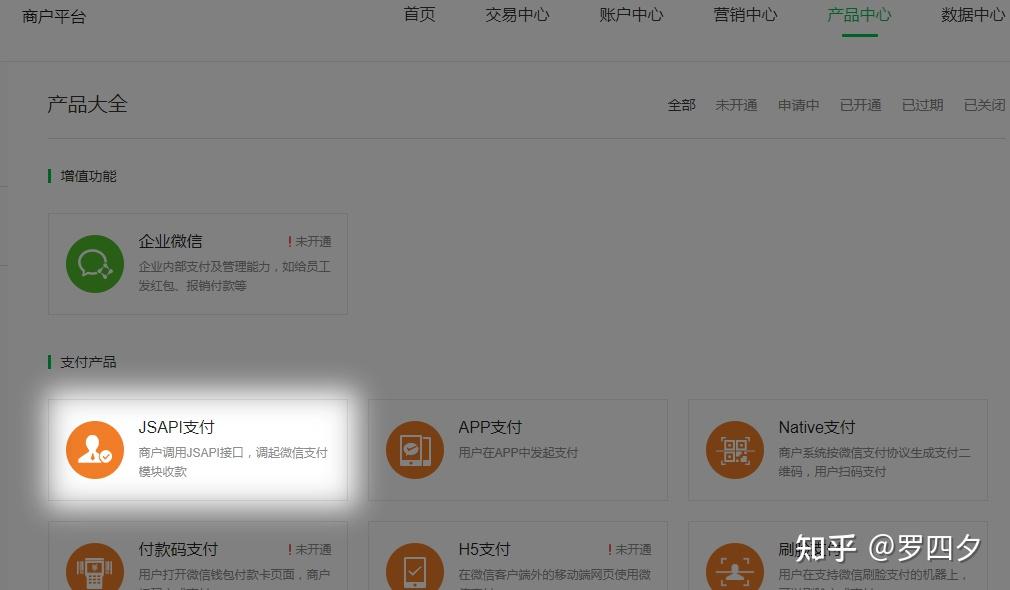Viewport: 1010px width, 590px height.
Task: Filter products by 未开通 status
Action: 737,105
